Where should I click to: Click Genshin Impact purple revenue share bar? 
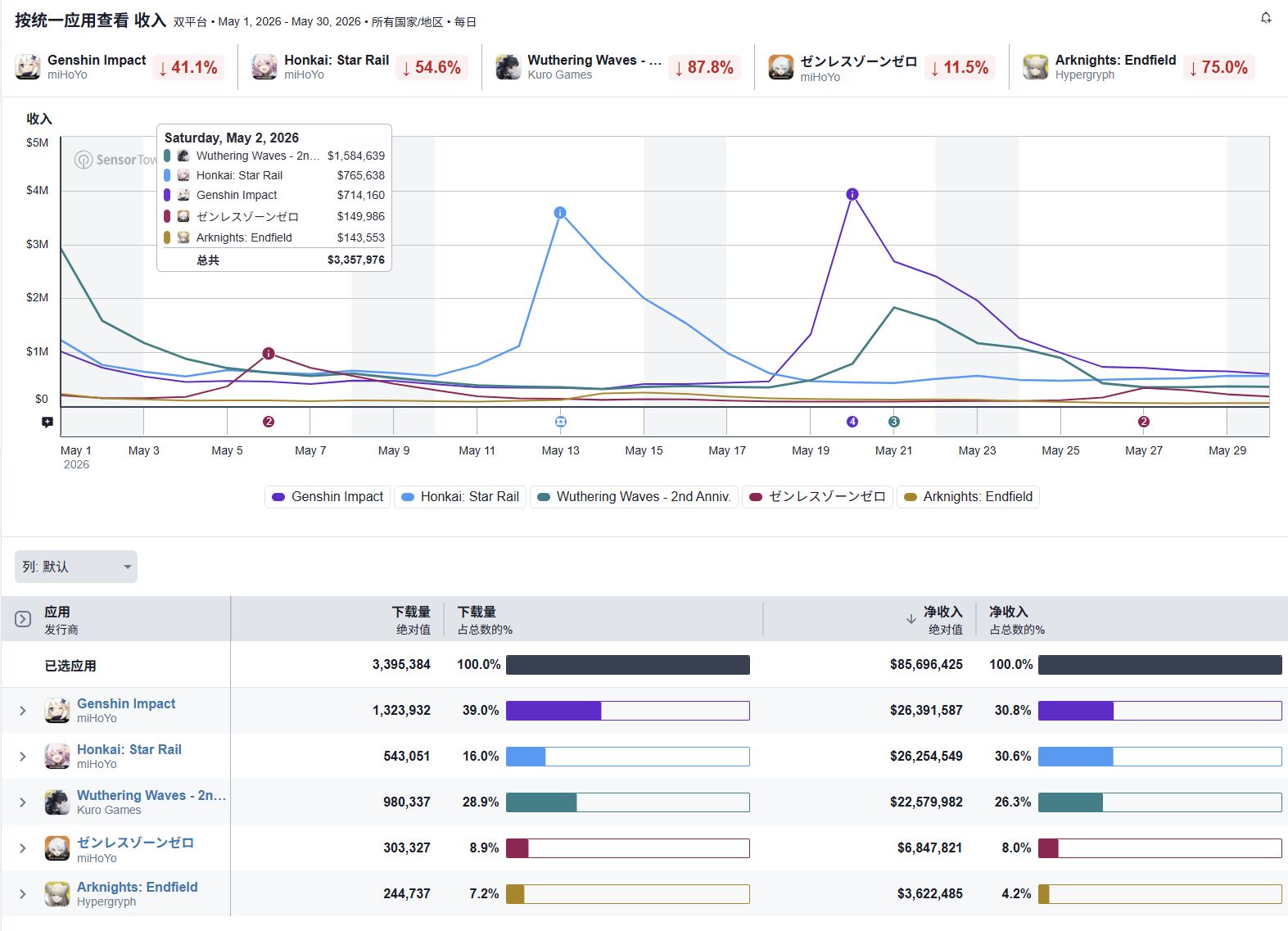pyautogui.click(x=1076, y=711)
